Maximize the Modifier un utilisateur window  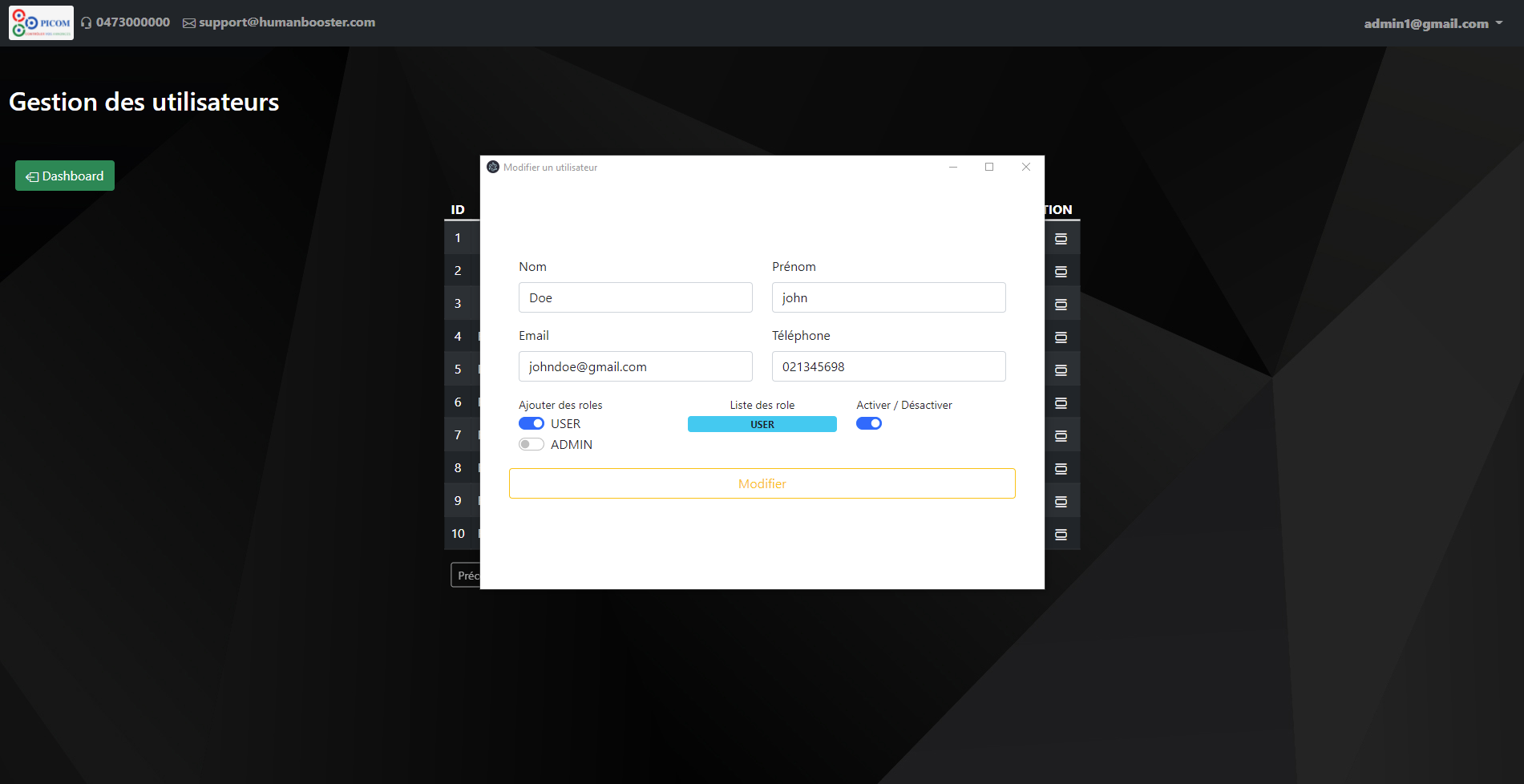(x=989, y=167)
